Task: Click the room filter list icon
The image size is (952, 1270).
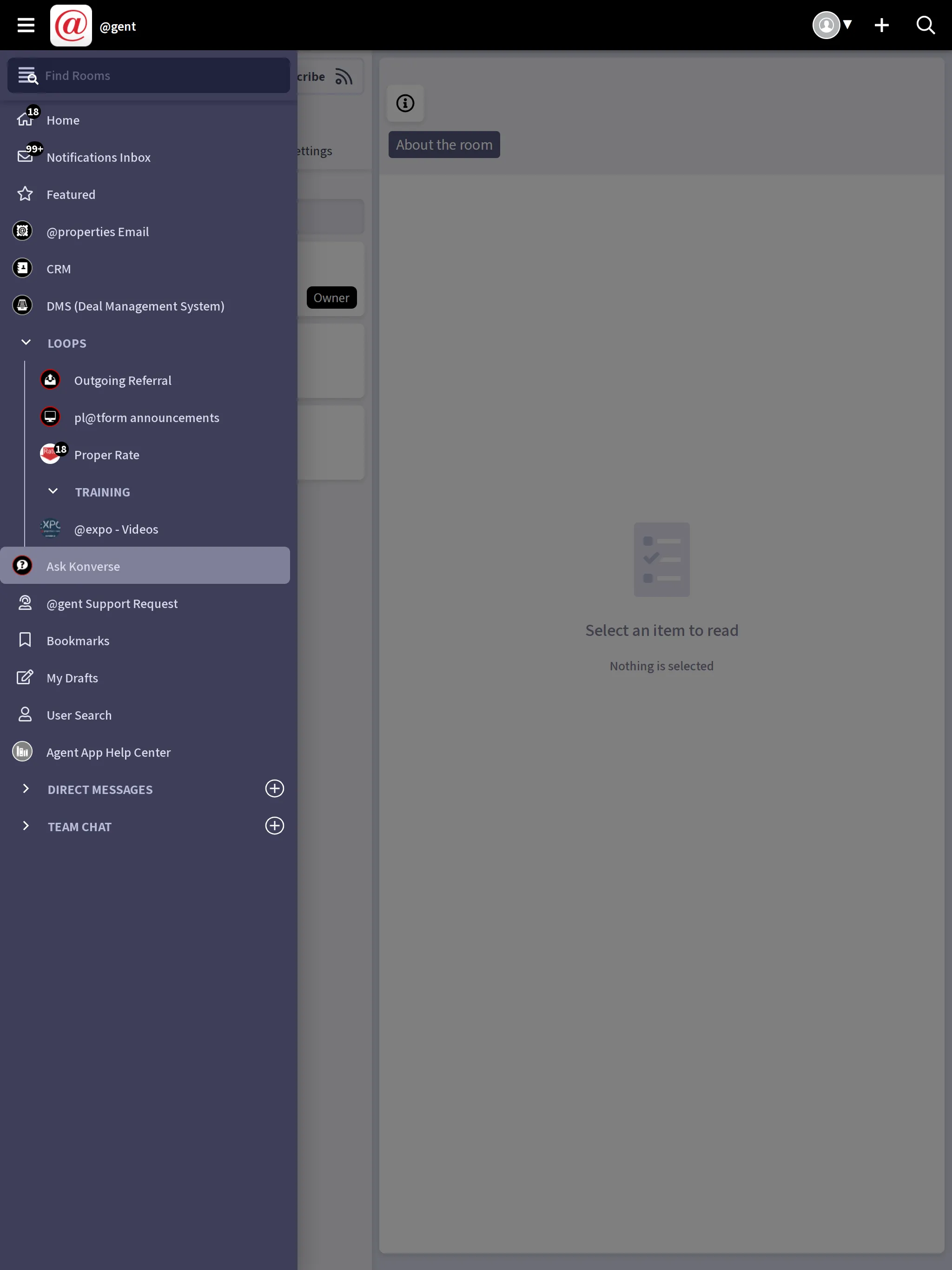Action: pyautogui.click(x=27, y=75)
